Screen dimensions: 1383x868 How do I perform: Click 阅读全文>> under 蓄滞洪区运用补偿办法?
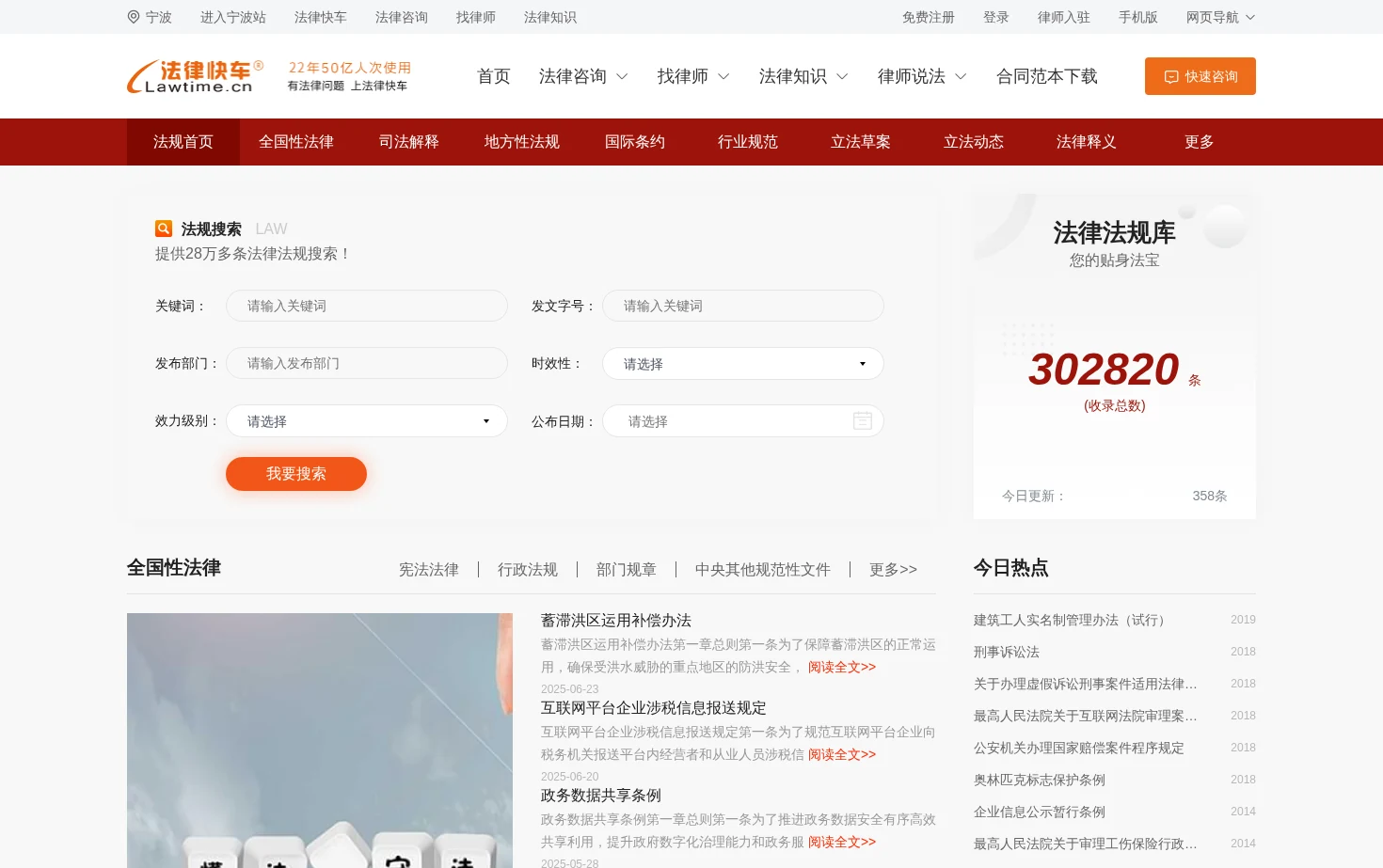(x=842, y=667)
